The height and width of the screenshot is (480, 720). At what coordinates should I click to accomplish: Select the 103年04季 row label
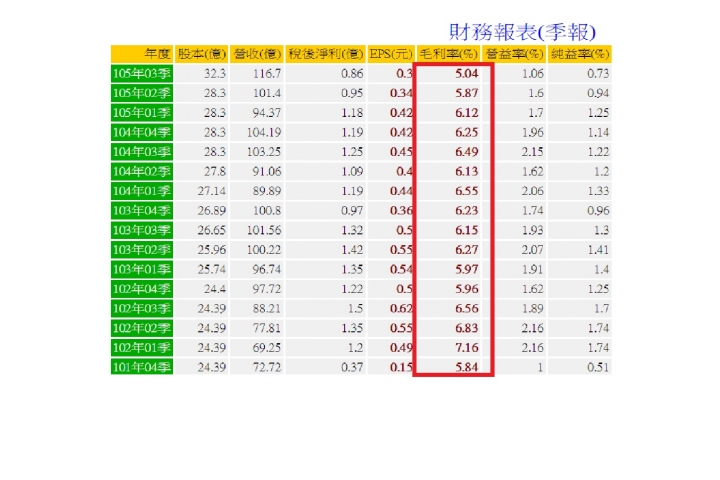point(142,211)
